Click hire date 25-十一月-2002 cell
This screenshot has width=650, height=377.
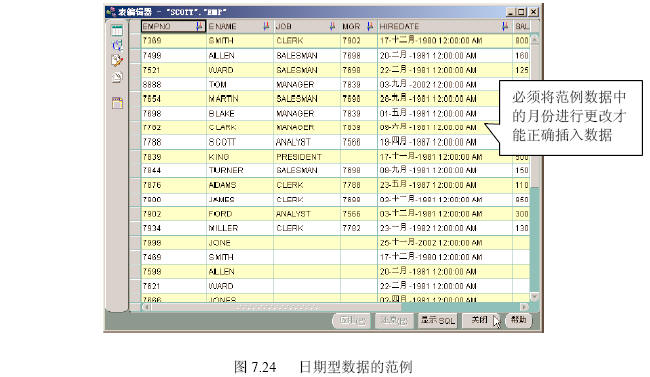[x=444, y=243]
